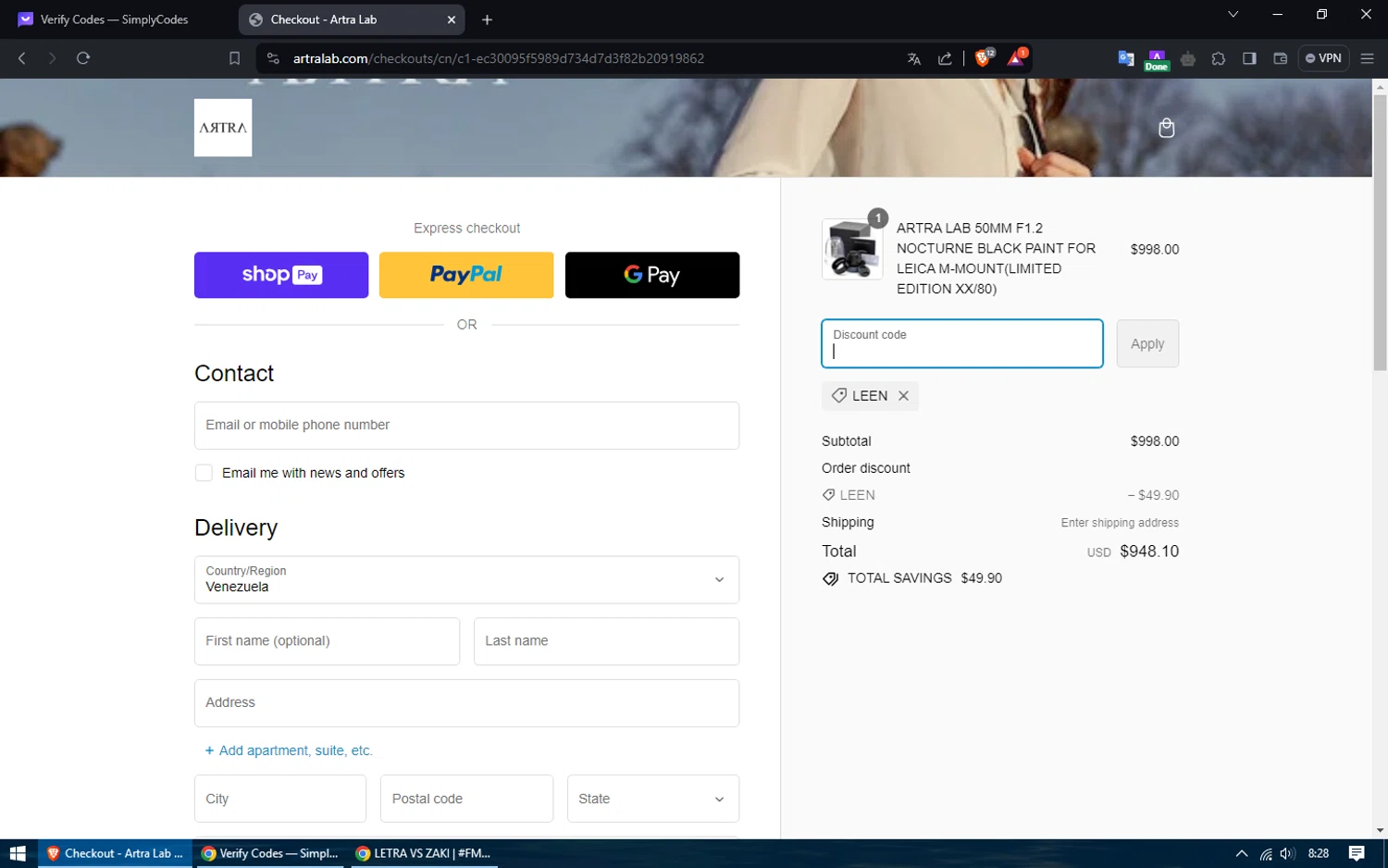Image resolution: width=1388 pixels, height=868 pixels.
Task: Open the Country/Region dropdown
Action: (466, 579)
